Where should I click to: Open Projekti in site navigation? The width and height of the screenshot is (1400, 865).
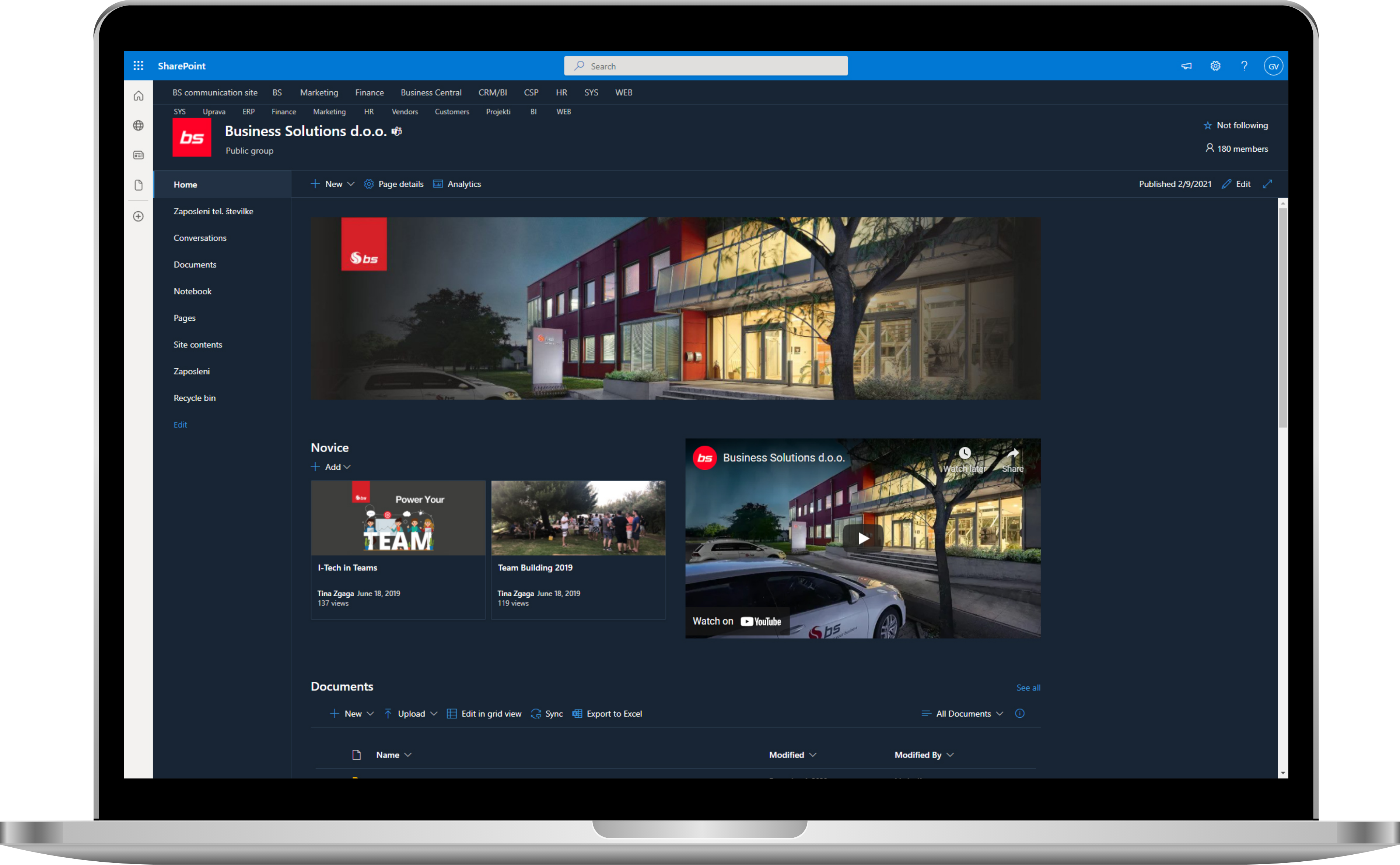pyautogui.click(x=498, y=112)
